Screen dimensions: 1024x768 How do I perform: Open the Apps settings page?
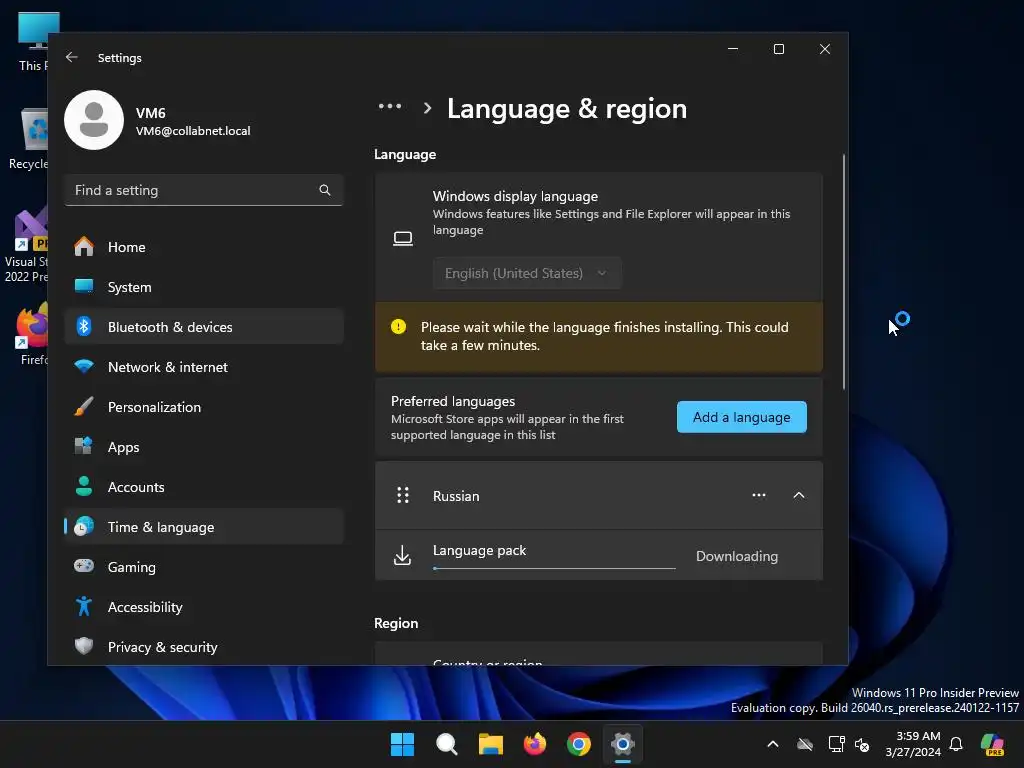(x=204, y=447)
